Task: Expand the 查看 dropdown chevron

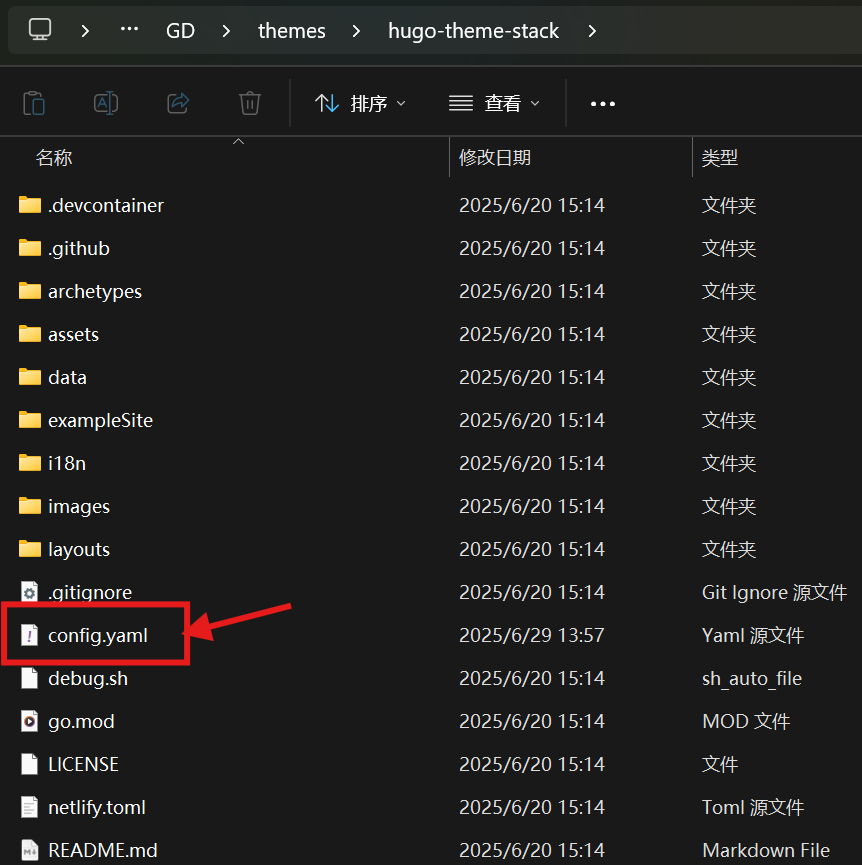Action: tap(534, 103)
